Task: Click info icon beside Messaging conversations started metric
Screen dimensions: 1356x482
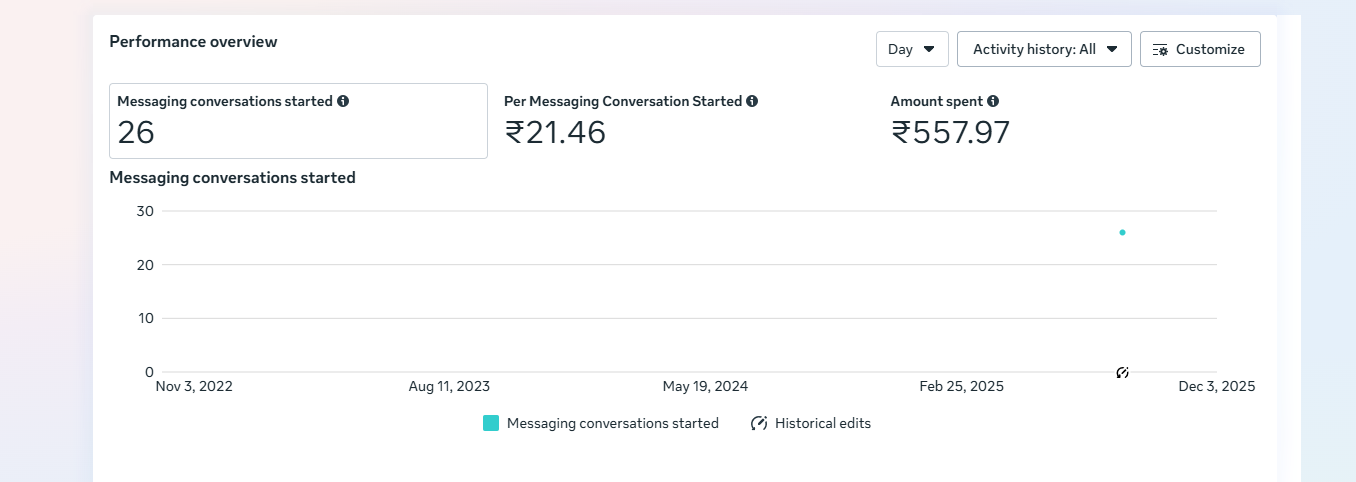Action: pos(343,101)
